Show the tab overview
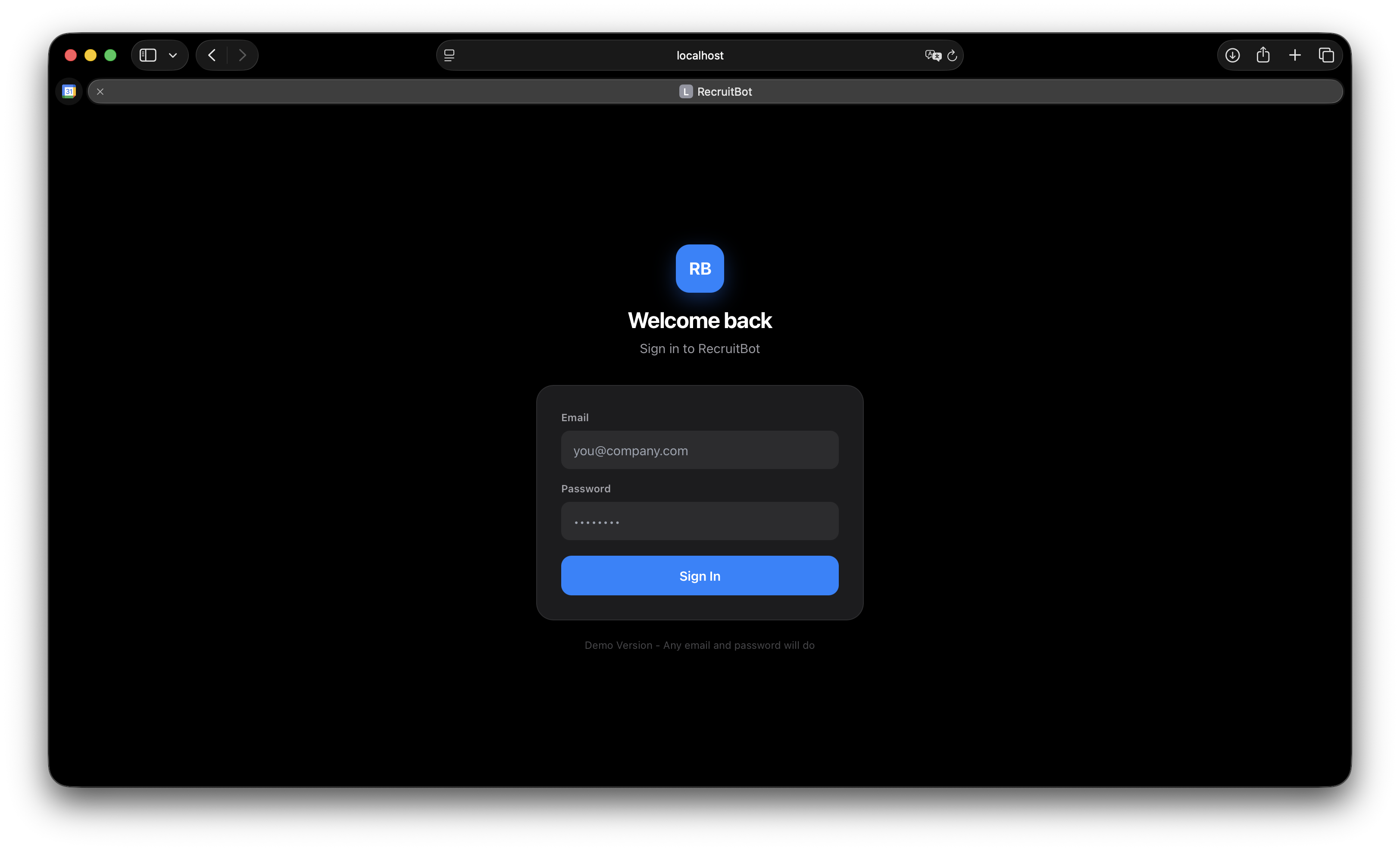 tap(1327, 55)
